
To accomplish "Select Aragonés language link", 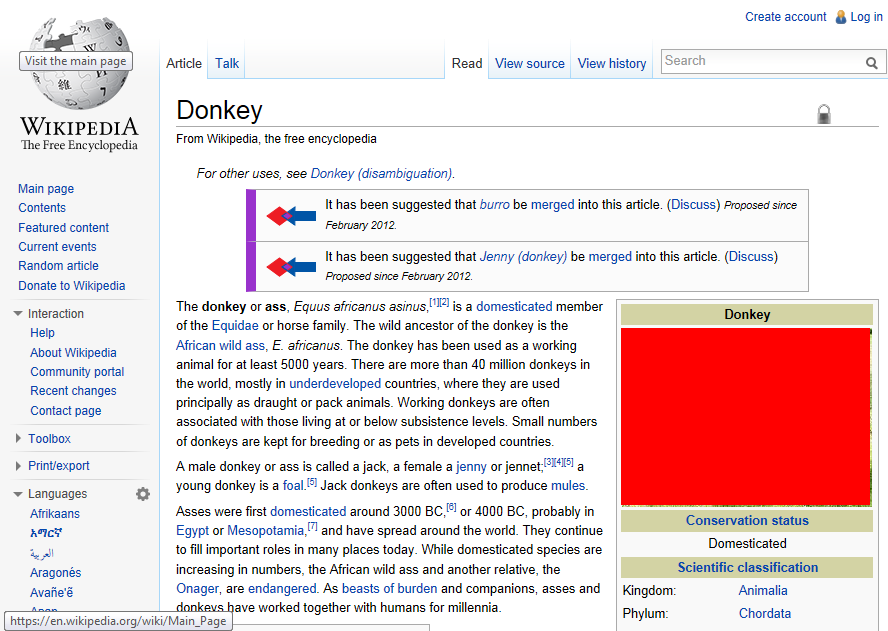I will (56, 573).
